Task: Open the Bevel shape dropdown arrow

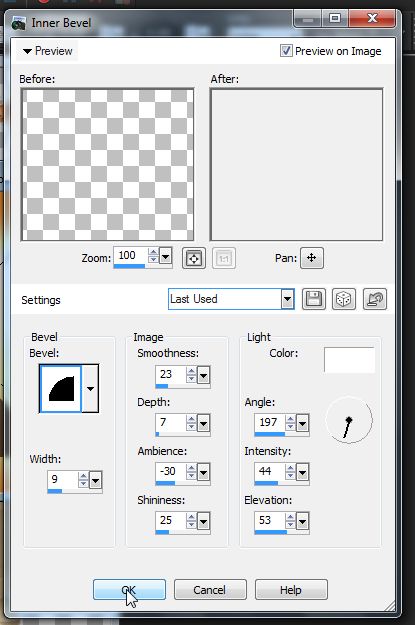Action: (x=90, y=388)
